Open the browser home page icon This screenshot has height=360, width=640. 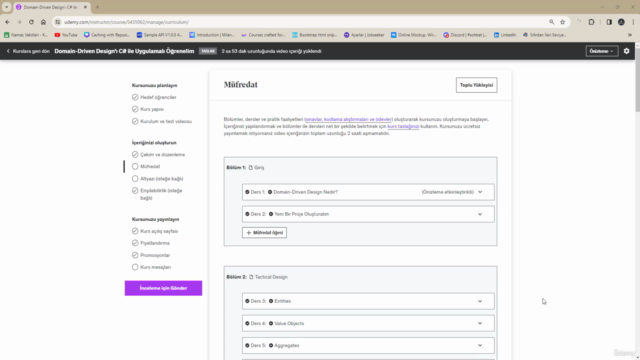click(x=43, y=22)
